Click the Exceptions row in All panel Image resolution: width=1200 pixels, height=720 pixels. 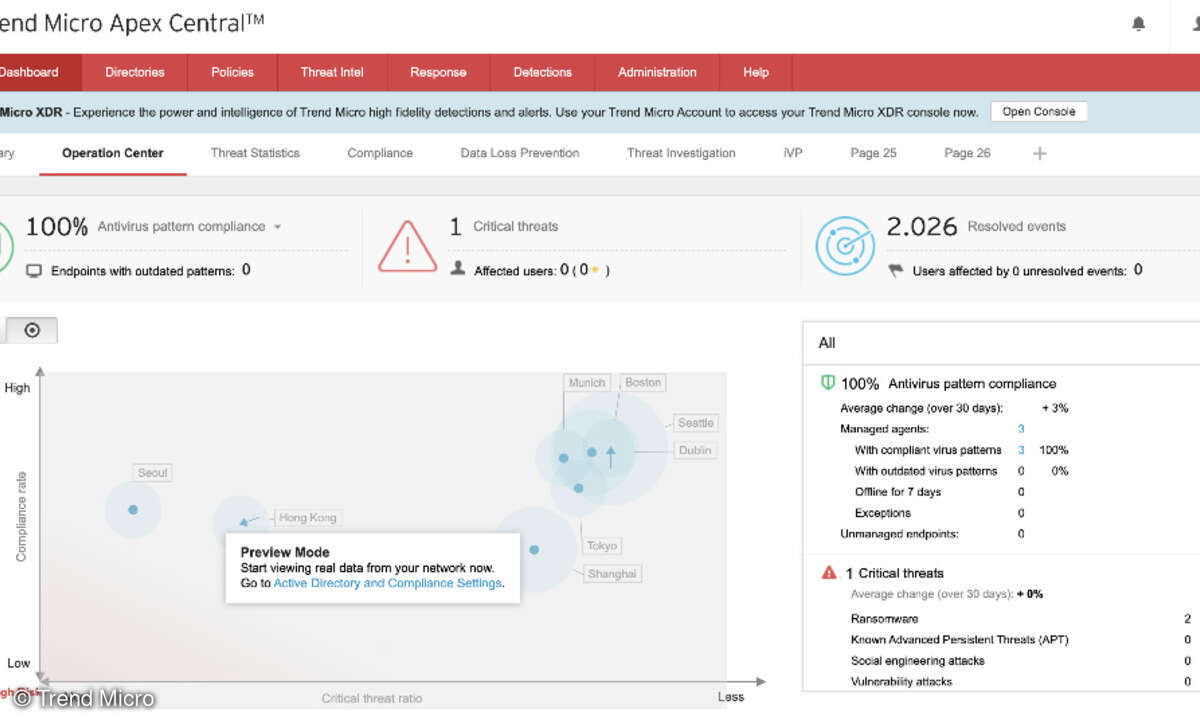point(939,513)
